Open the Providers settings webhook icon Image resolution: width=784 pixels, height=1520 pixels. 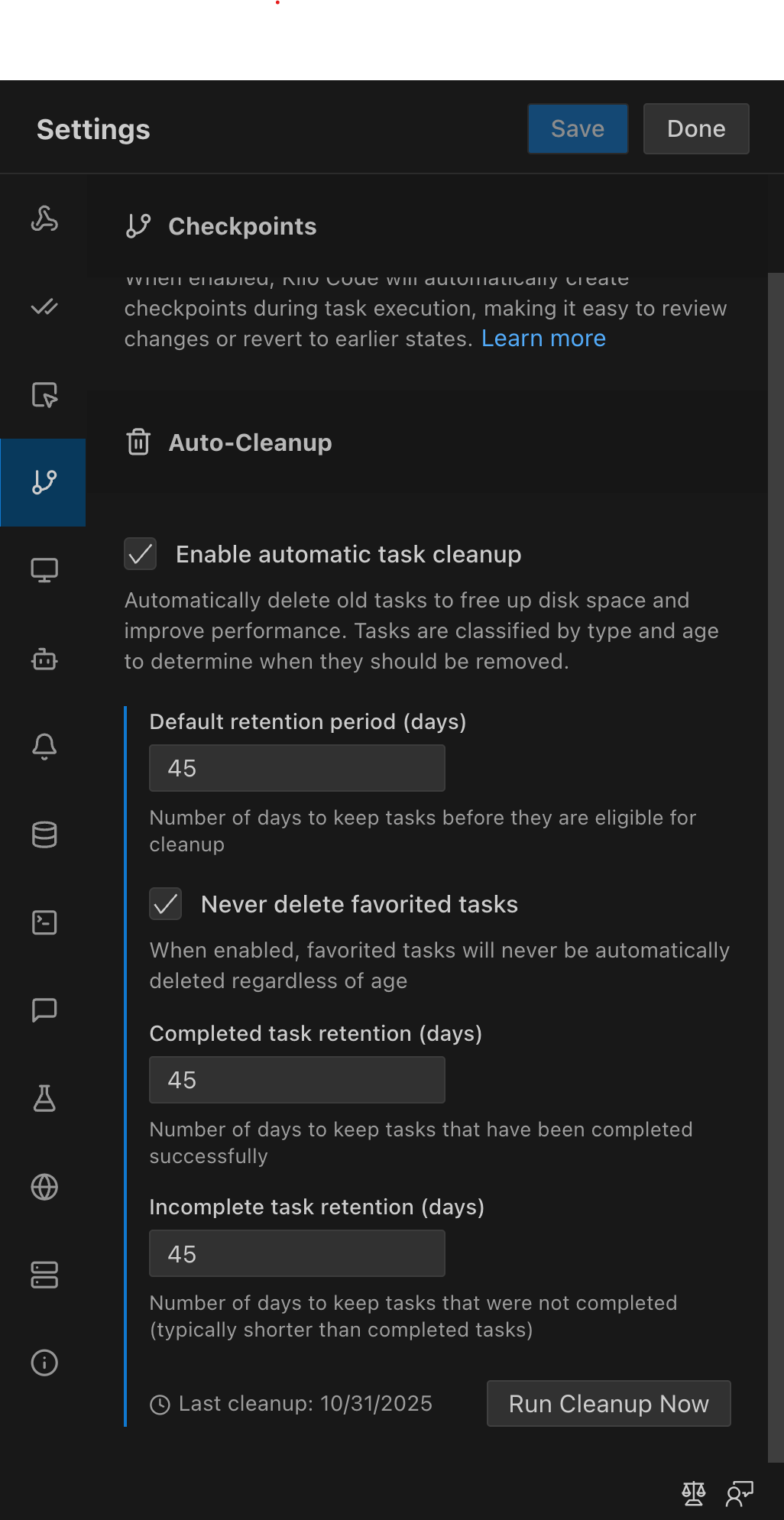pos(44,219)
